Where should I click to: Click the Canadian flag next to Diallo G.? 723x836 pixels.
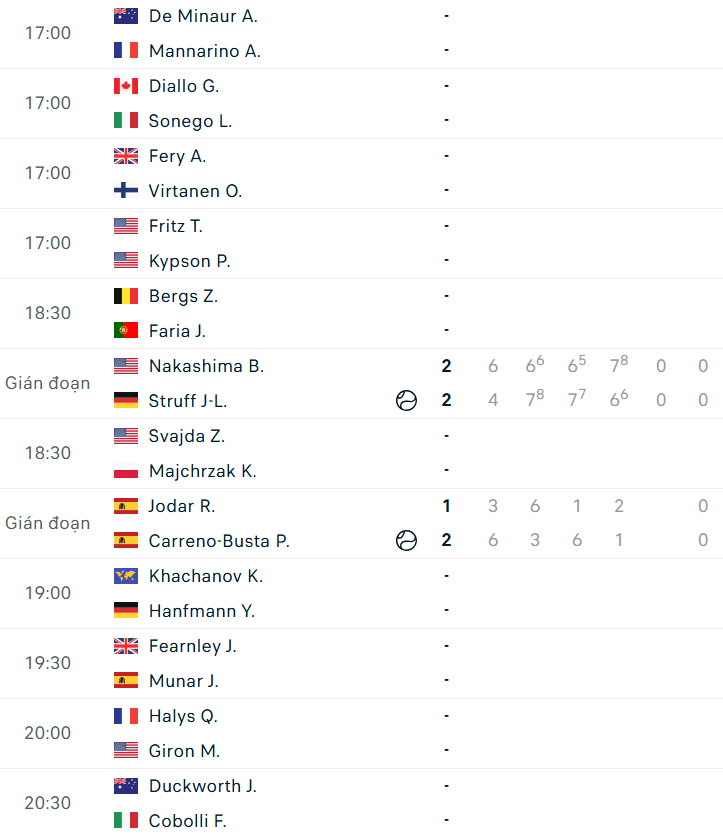tap(126, 86)
